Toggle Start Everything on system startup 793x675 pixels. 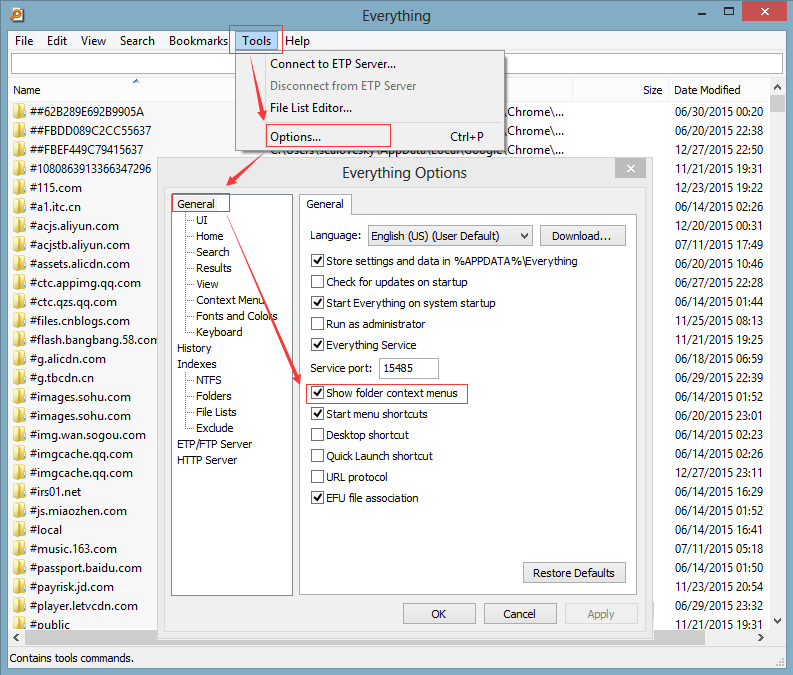(317, 303)
